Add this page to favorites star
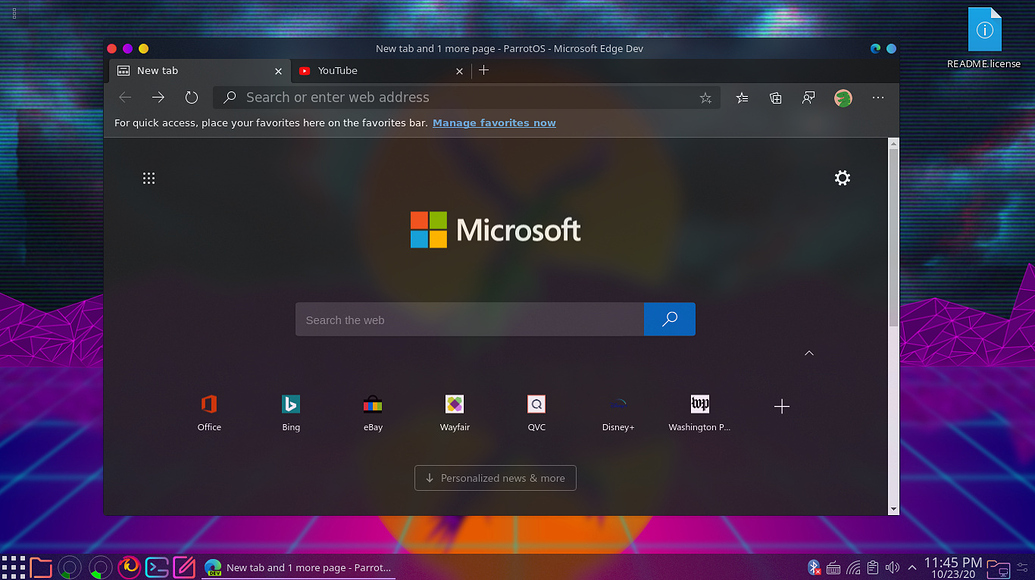The width and height of the screenshot is (1035, 580). pos(706,98)
